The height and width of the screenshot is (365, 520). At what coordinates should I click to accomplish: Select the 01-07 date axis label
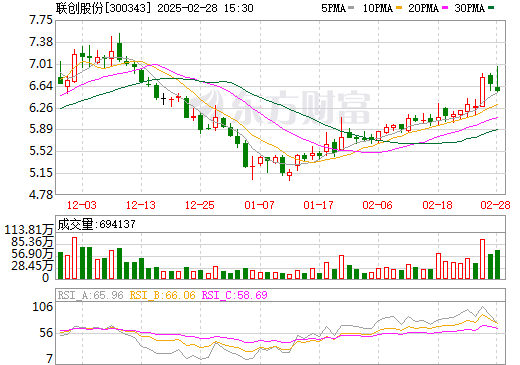tap(259, 205)
